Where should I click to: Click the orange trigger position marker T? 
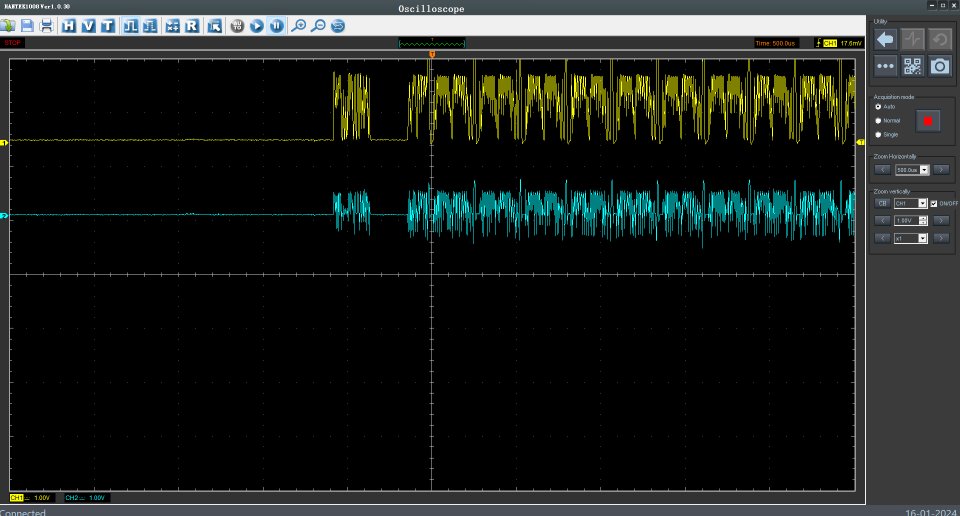(432, 54)
